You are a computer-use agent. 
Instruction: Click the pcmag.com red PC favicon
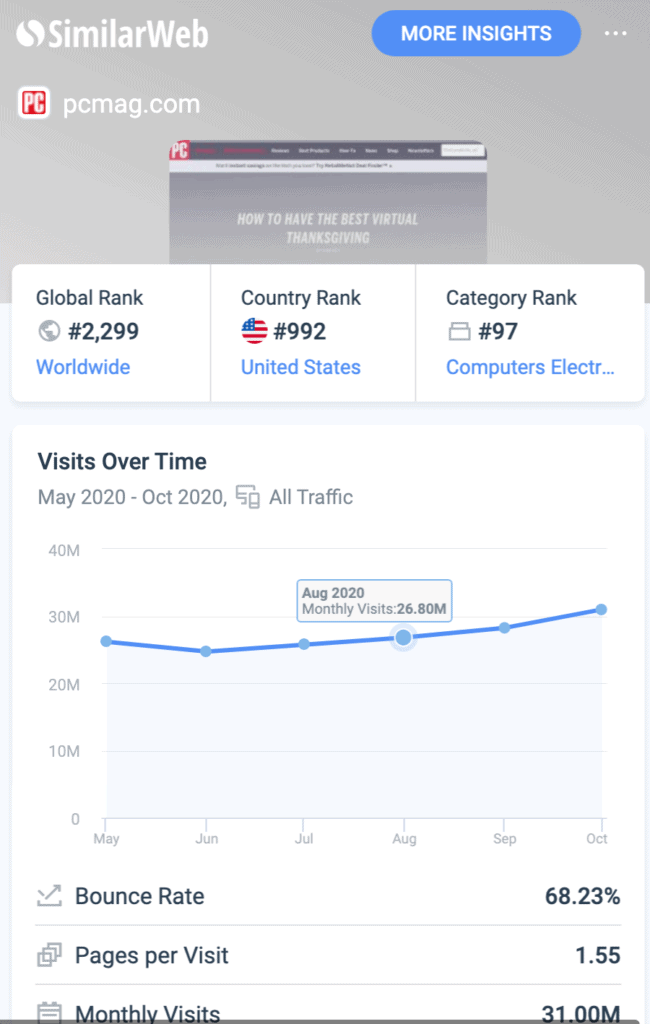click(34, 104)
